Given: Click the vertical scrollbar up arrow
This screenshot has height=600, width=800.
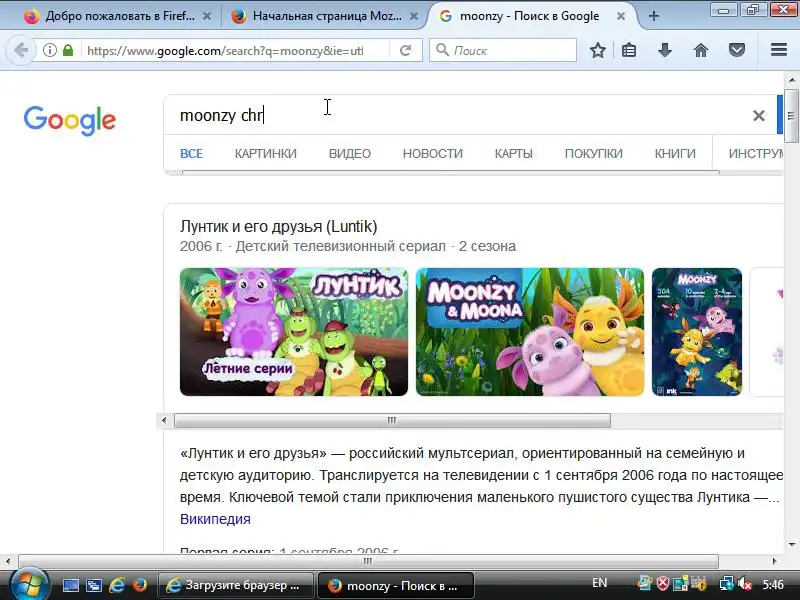Looking at the screenshot, I should pos(791,80).
